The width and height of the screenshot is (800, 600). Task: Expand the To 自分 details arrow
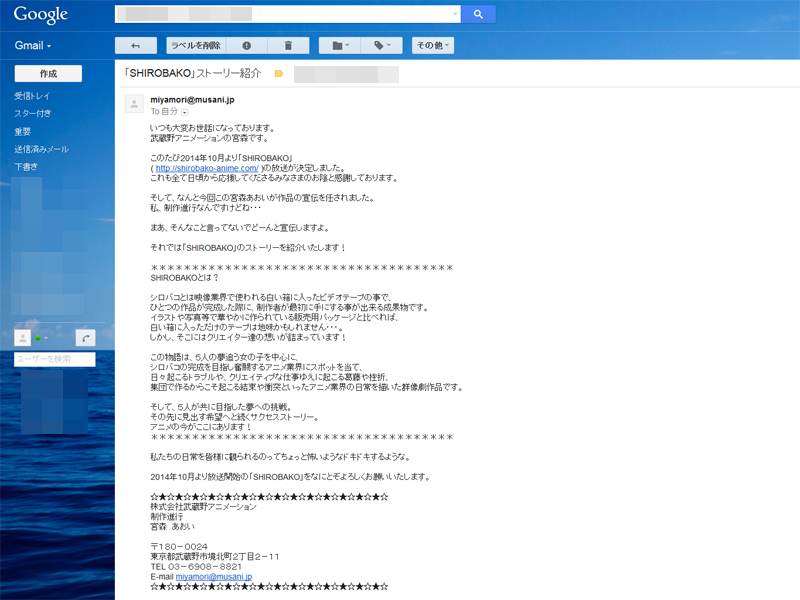185,112
